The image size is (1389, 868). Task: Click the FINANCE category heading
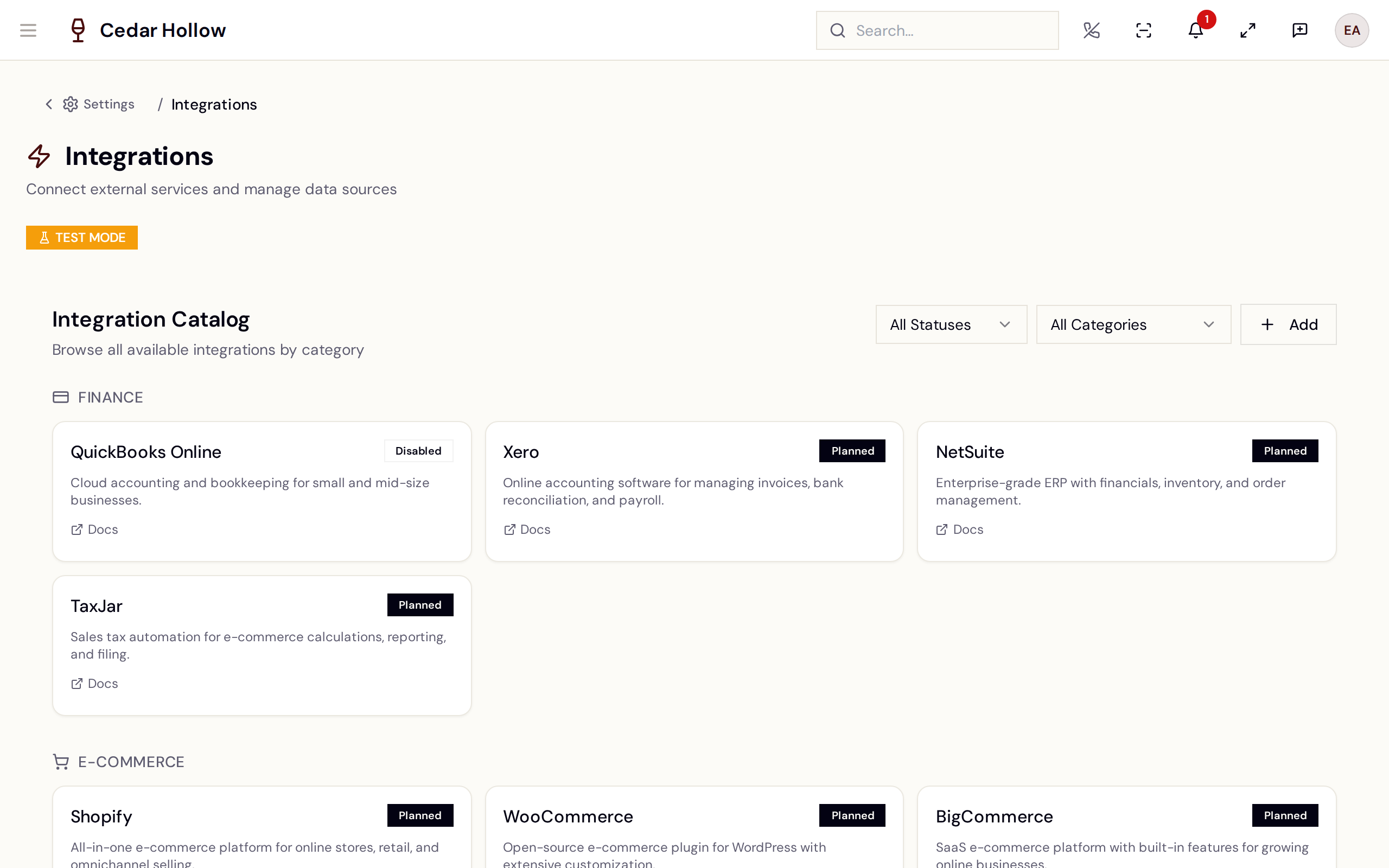(110, 397)
